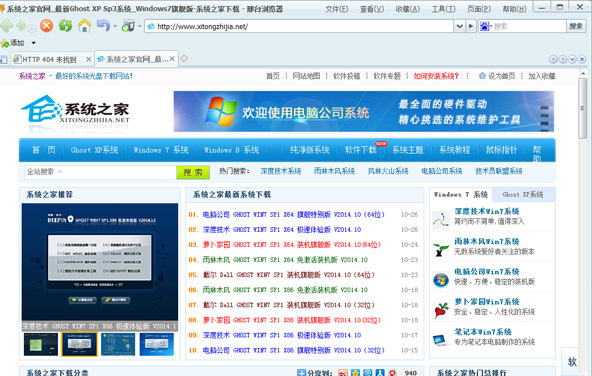Click the green refresh icon

[x=65, y=26]
